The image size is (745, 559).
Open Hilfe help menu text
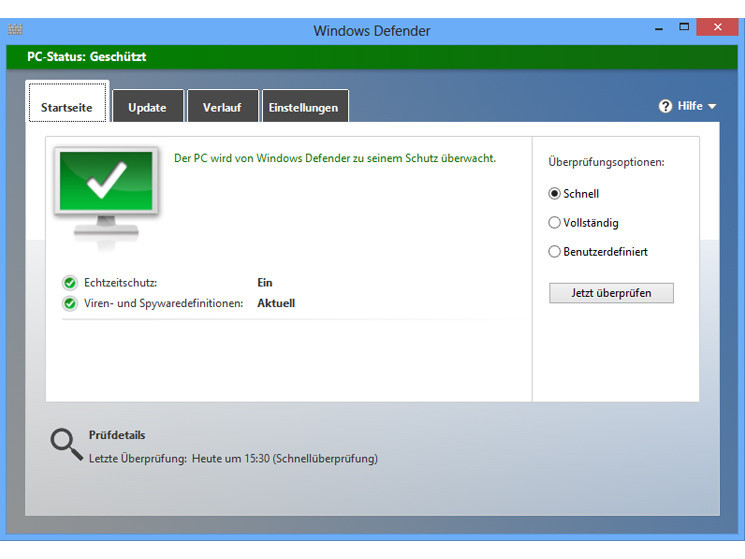690,106
